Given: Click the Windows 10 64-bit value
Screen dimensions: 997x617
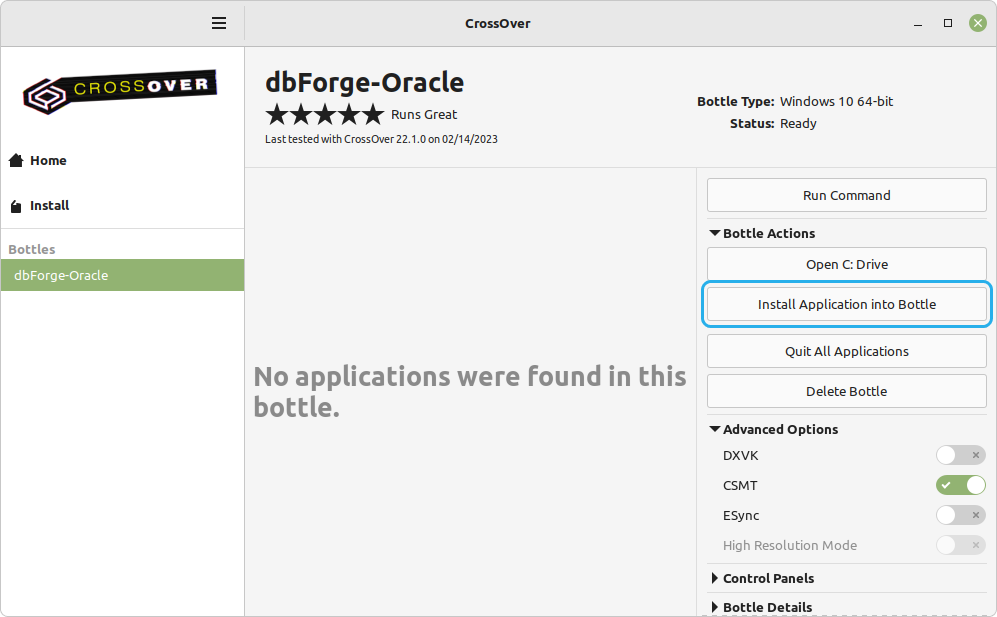Looking at the screenshot, I should pos(836,102).
